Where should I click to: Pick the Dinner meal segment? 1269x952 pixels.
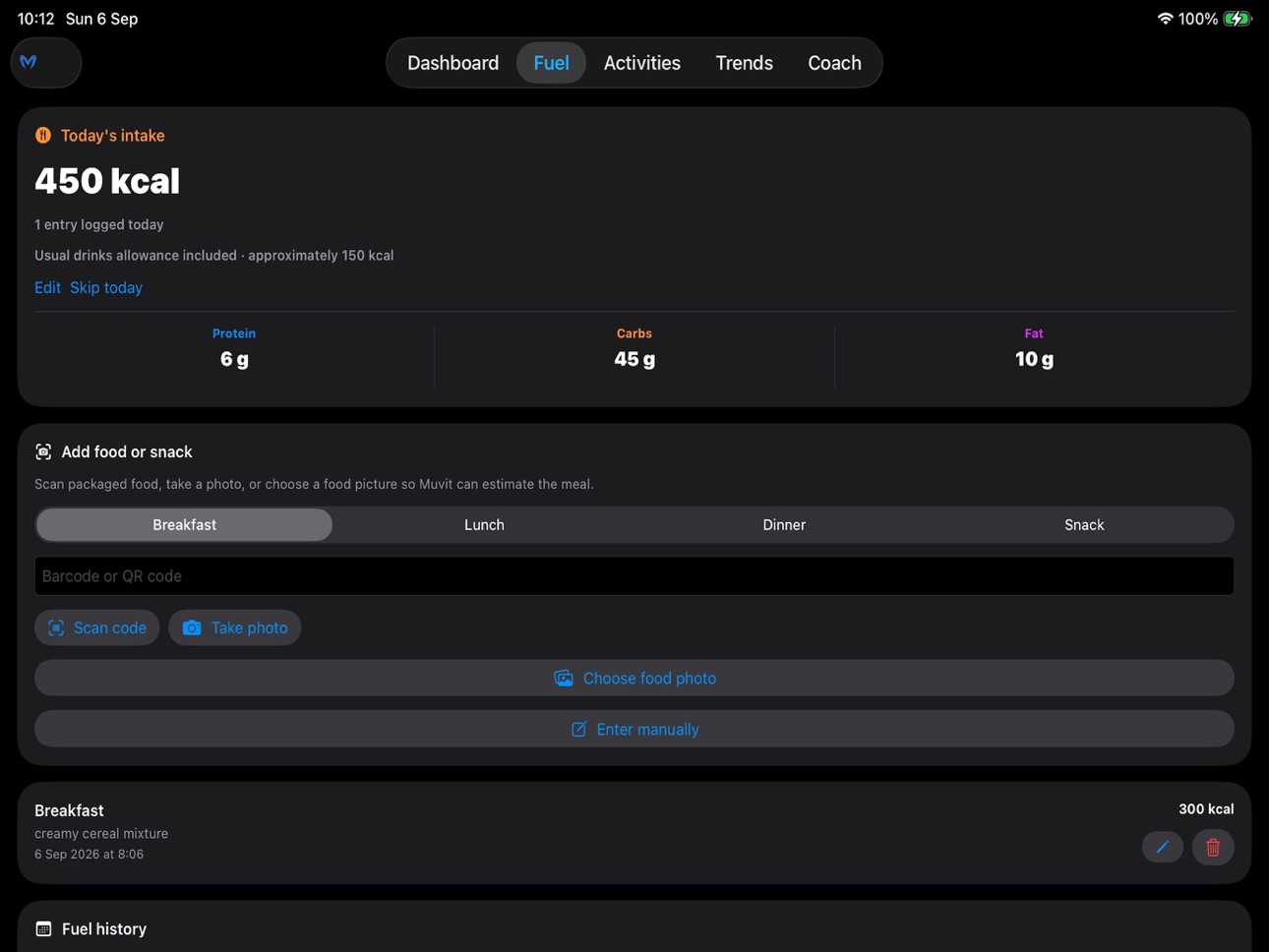pos(784,525)
